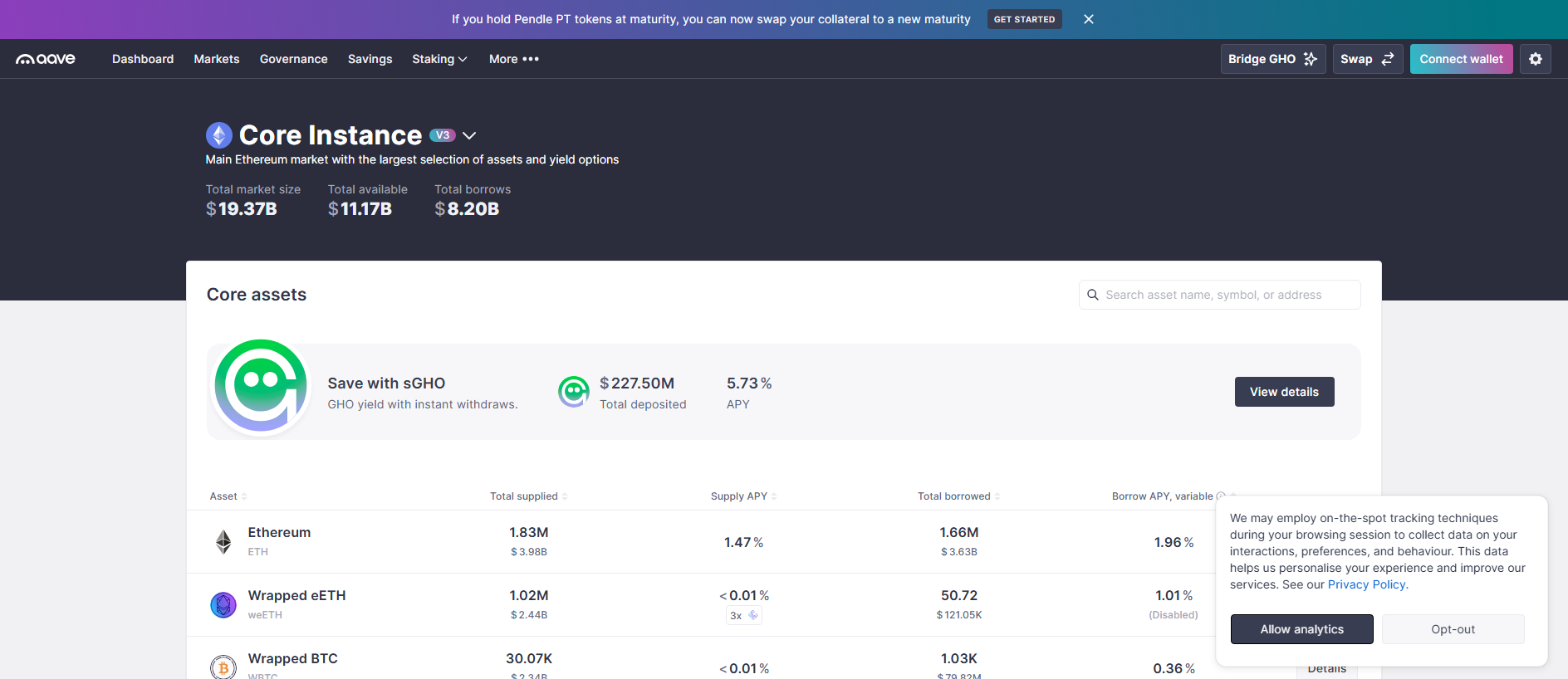Image resolution: width=1568 pixels, height=679 pixels.
Task: Click Wrapped BTC's 1.03K total borrowed
Action: (959, 659)
